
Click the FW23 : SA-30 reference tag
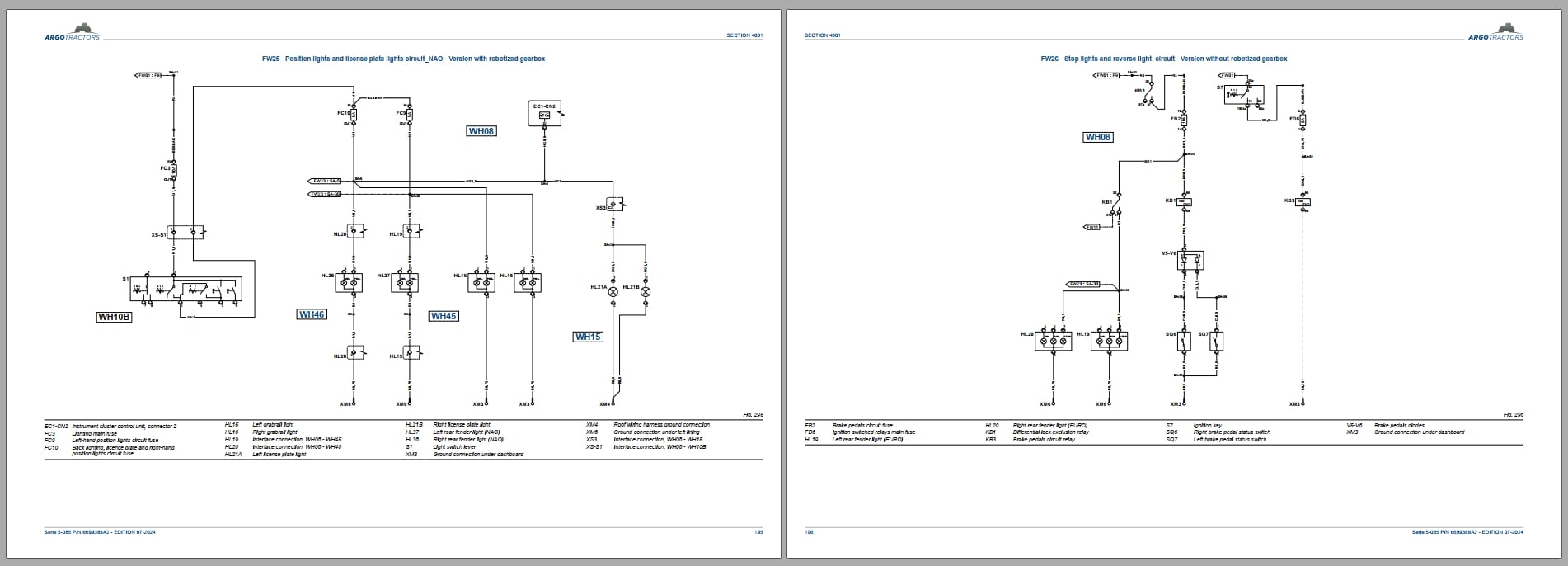coord(325,194)
